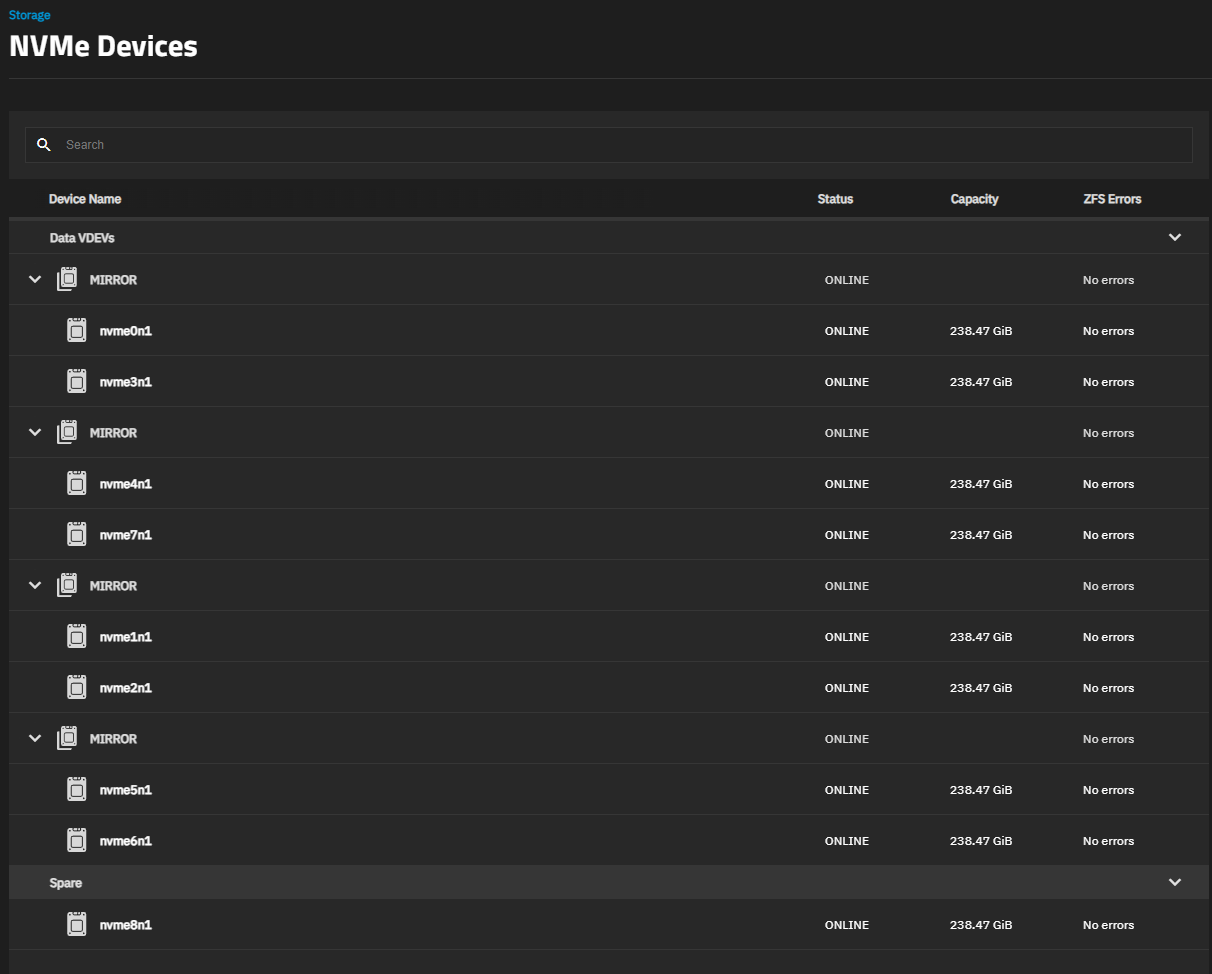Collapse the mirror containing nvme1n1
The width and height of the screenshot is (1212, 974).
tap(35, 586)
